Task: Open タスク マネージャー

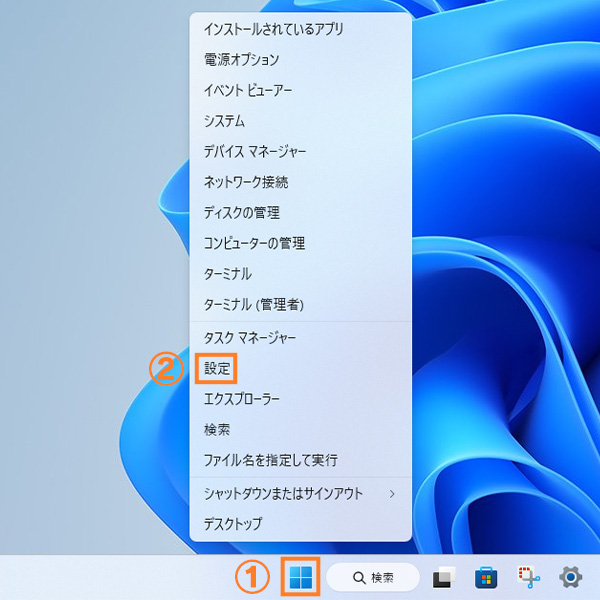Action: click(x=301, y=338)
